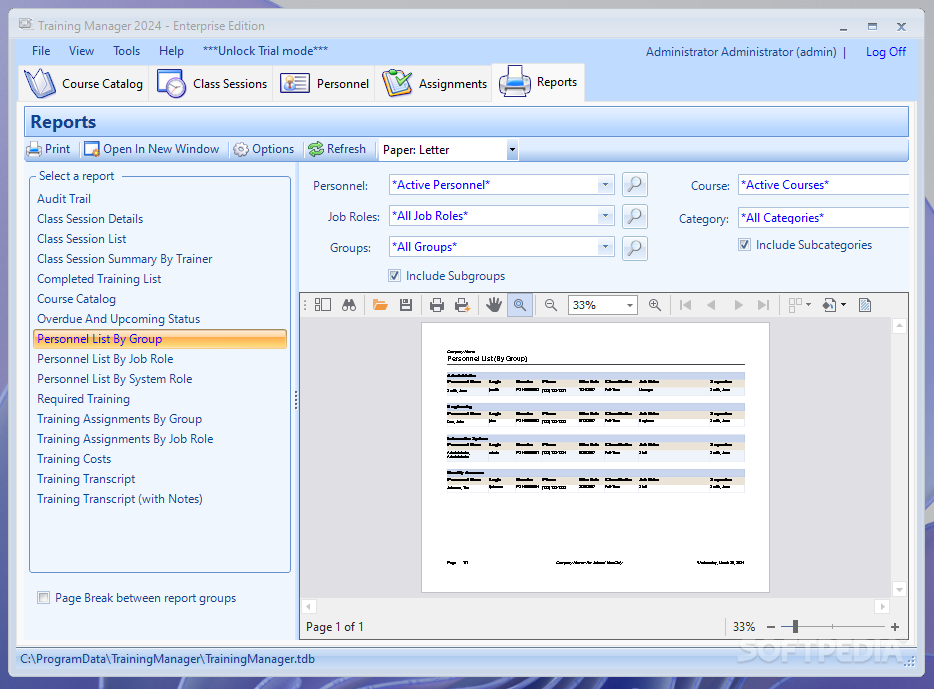Go to previous report page
934x689 pixels.
711,305
